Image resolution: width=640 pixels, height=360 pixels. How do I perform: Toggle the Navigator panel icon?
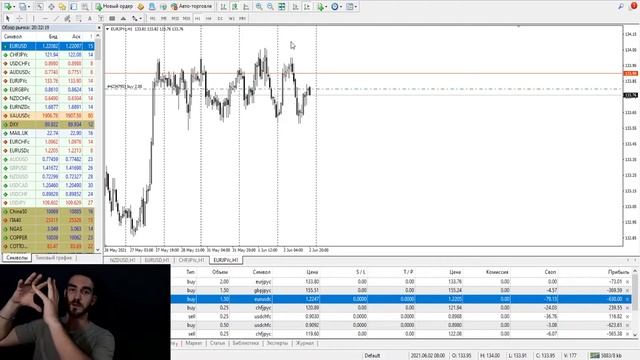[x=62, y=7]
